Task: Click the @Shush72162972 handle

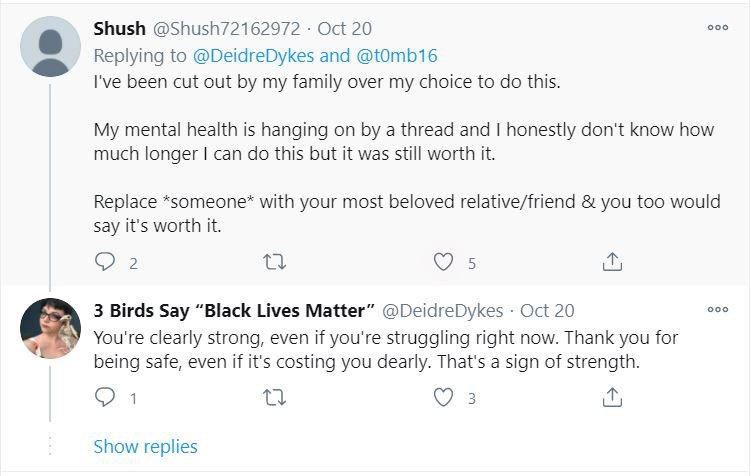Action: click(x=225, y=29)
